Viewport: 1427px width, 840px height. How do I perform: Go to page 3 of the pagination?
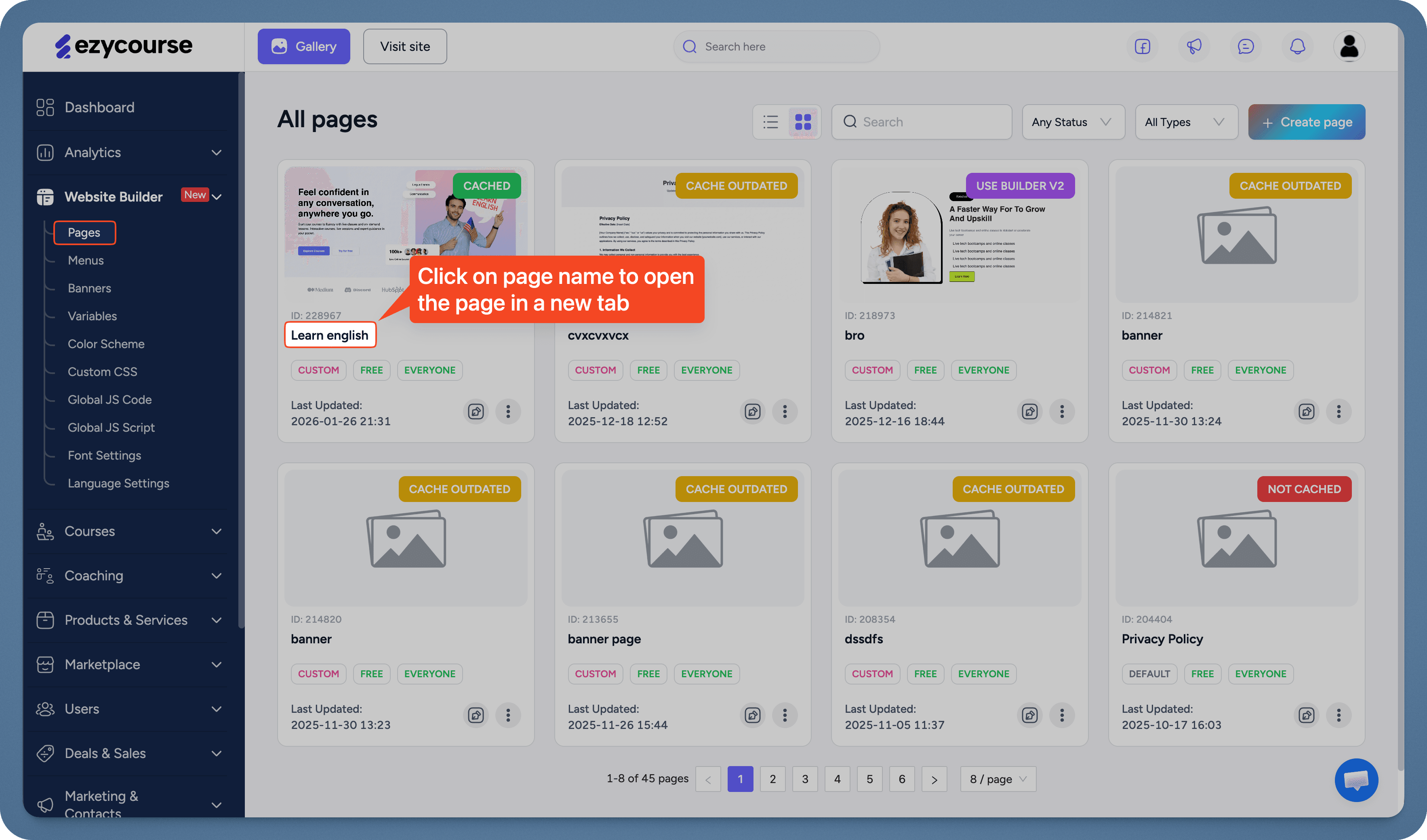[x=805, y=779]
